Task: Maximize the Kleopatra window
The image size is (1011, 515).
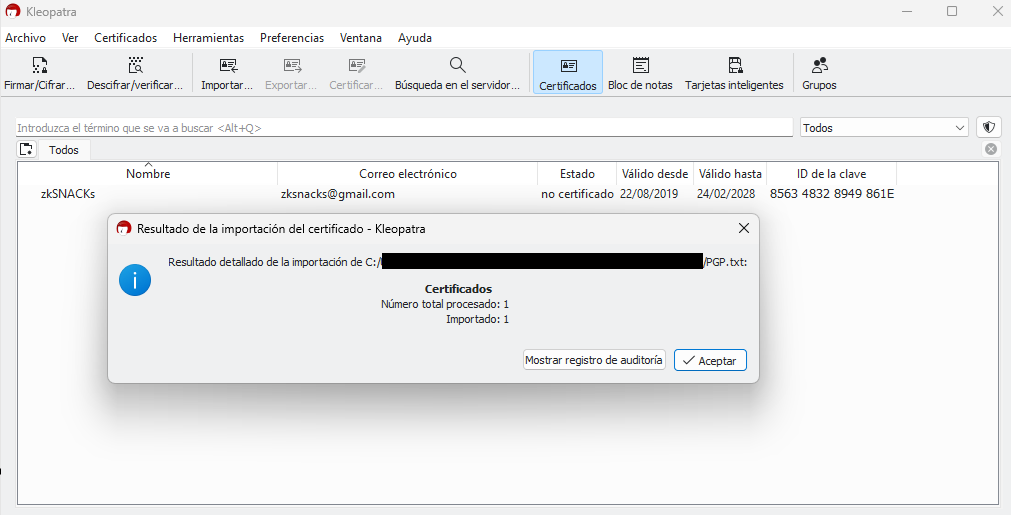Action: tap(952, 12)
